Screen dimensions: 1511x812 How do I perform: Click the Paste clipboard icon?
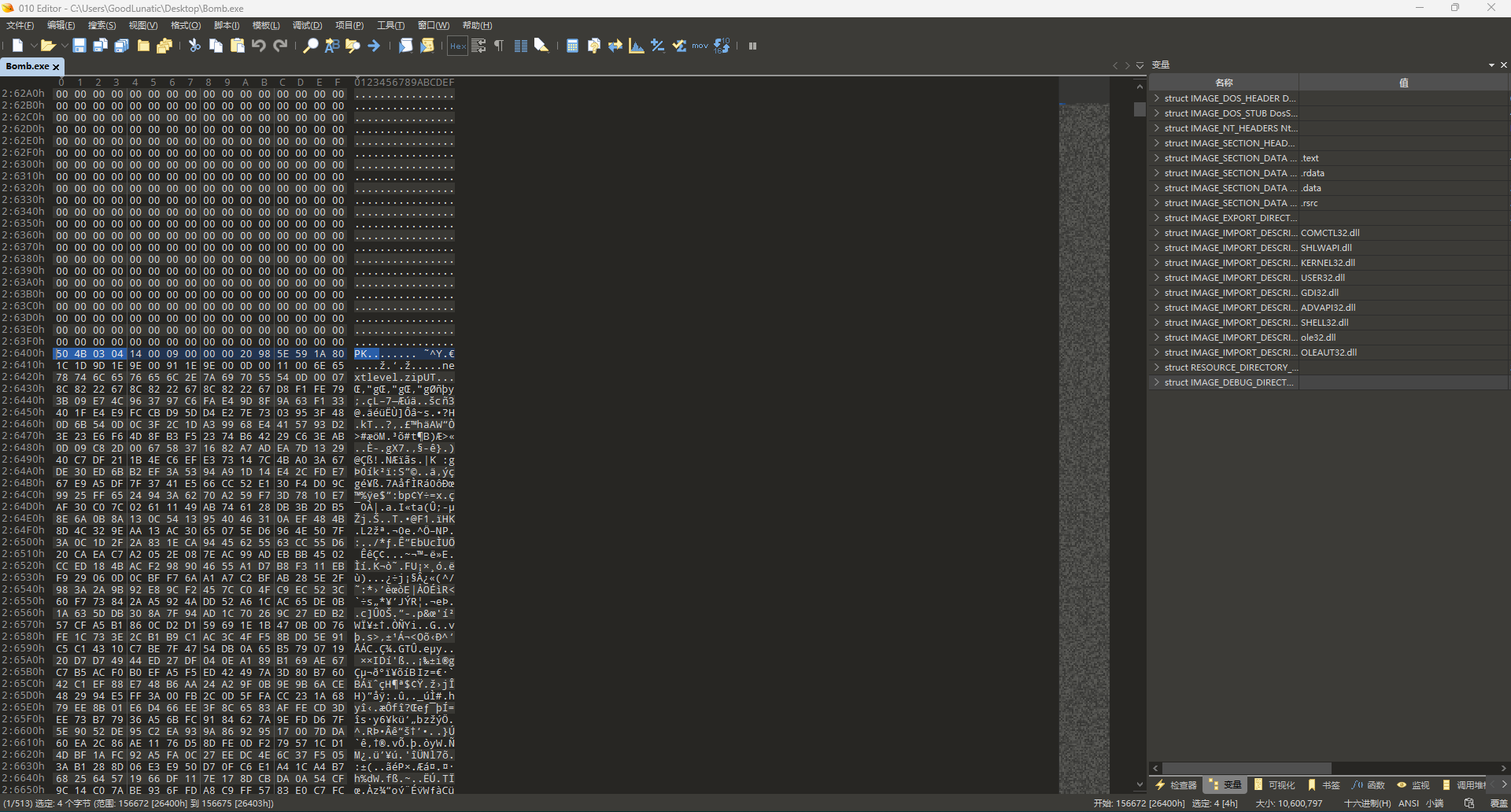tap(237, 46)
